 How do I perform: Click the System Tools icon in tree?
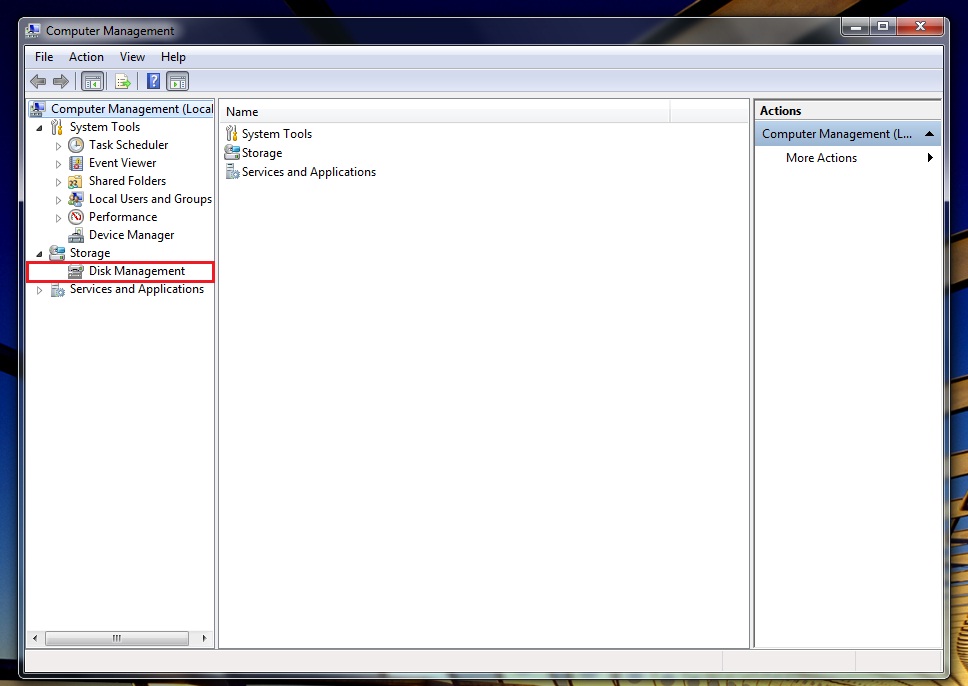point(57,127)
